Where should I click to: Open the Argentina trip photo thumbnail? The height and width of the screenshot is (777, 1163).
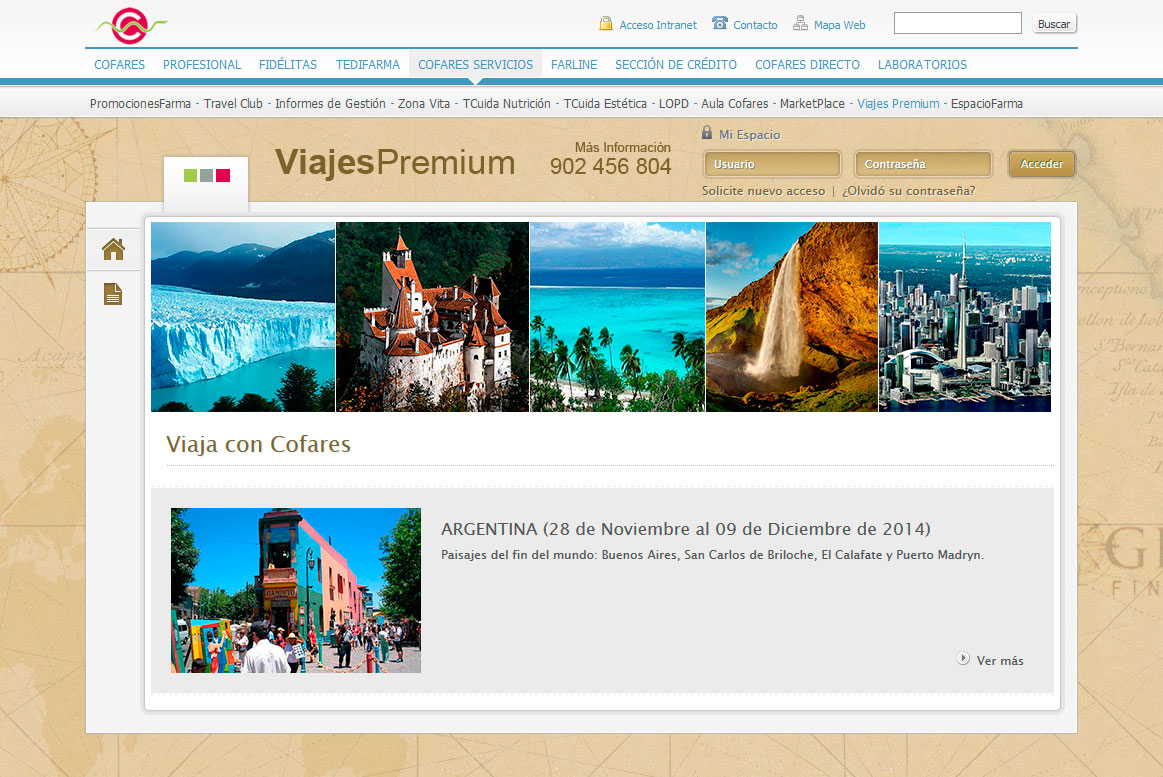[295, 590]
